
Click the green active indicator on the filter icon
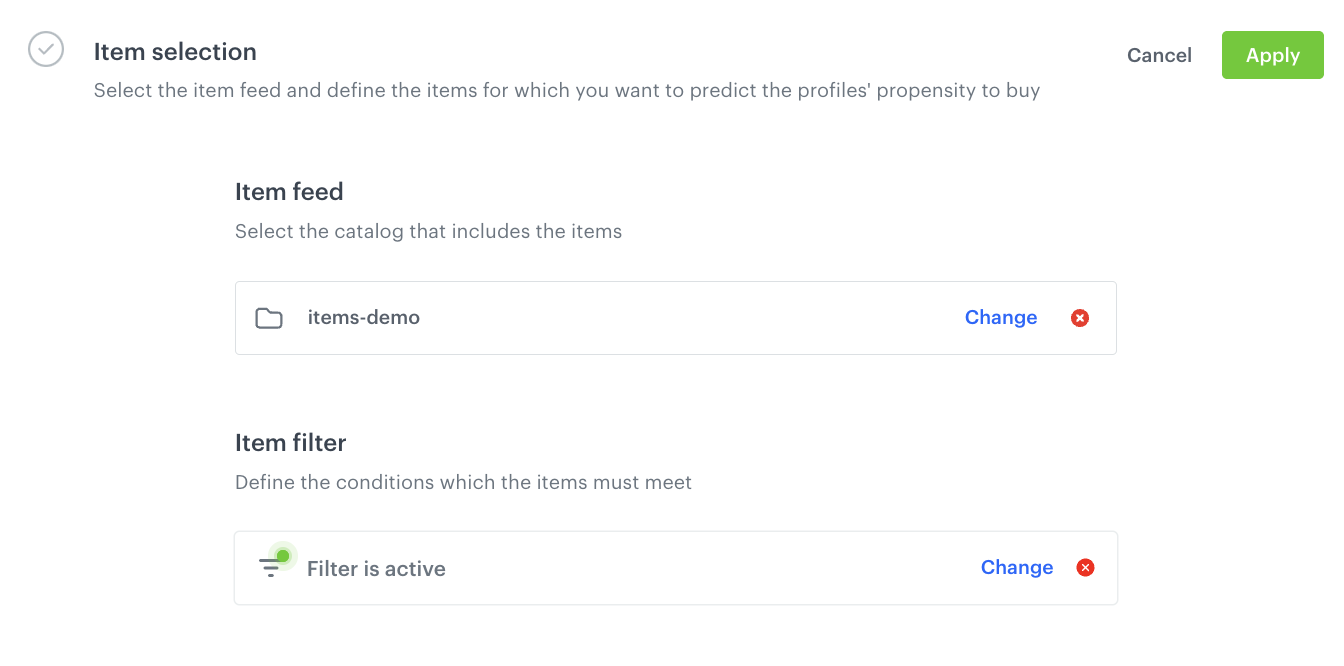coord(282,554)
